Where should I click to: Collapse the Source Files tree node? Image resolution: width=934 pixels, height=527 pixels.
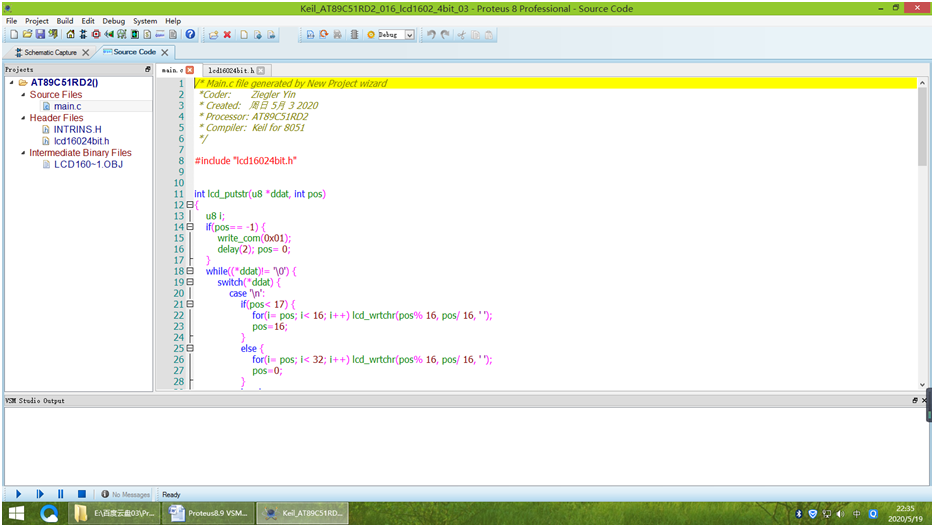pos(23,95)
